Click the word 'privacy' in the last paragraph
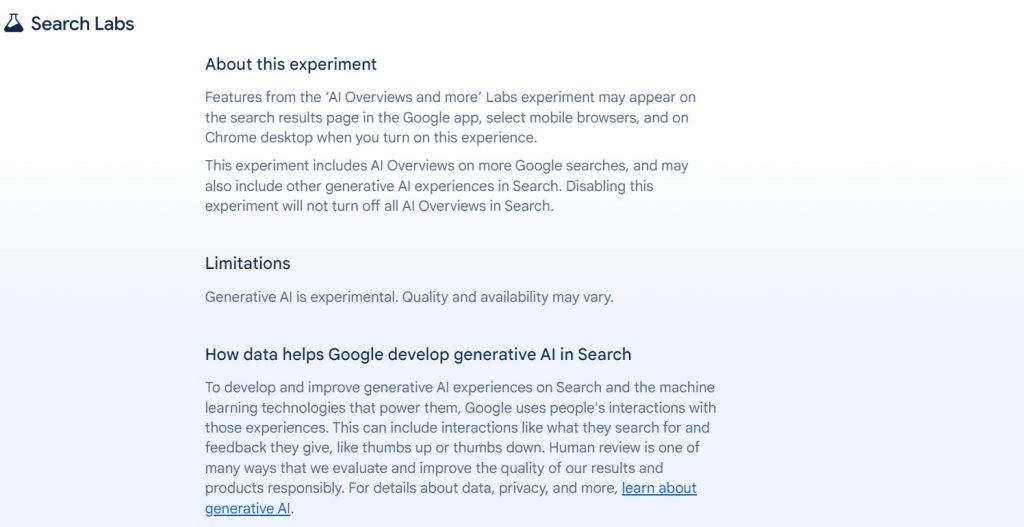Image resolution: width=1024 pixels, height=527 pixels. pyautogui.click(x=513, y=488)
